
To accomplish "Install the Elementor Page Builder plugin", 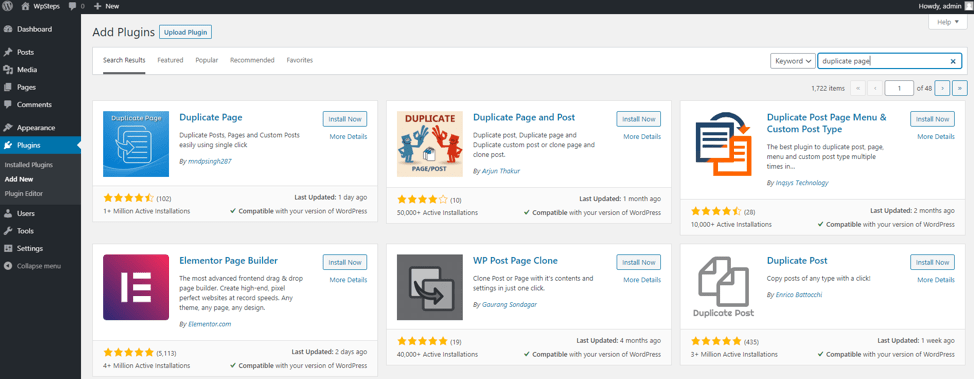I will point(345,262).
